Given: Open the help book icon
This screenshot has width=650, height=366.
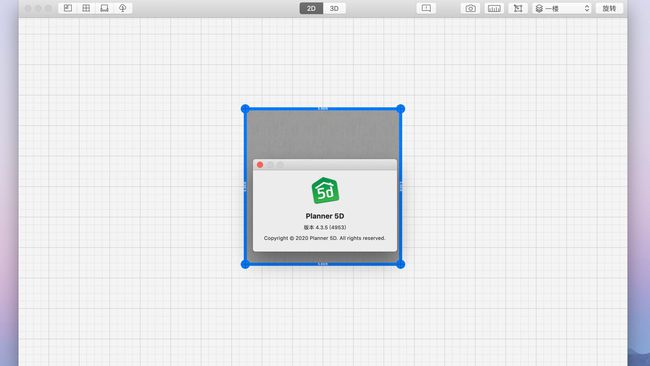Looking at the screenshot, I should click(x=426, y=8).
